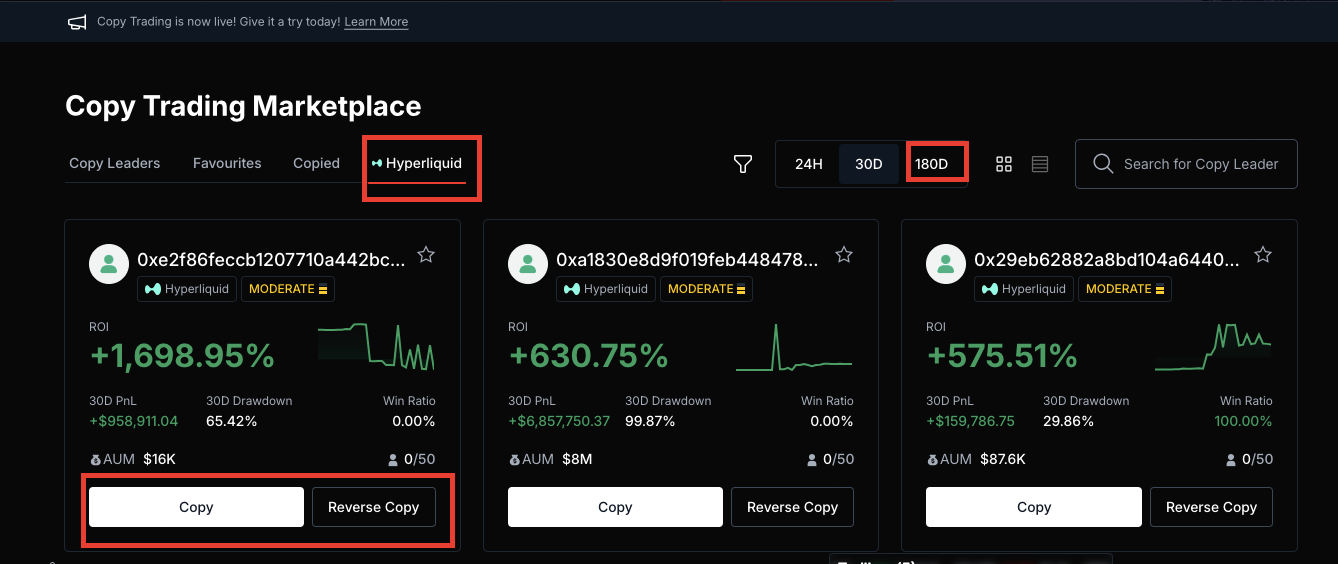
Task: Set timeframe to 30D
Action: pos(869,164)
